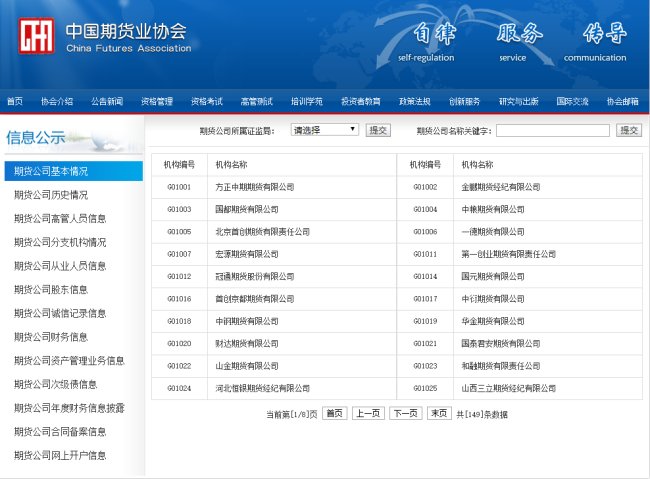The image size is (650, 479).
Task: Open company 金鹏期货经纪有限公司
Action: click(501, 187)
